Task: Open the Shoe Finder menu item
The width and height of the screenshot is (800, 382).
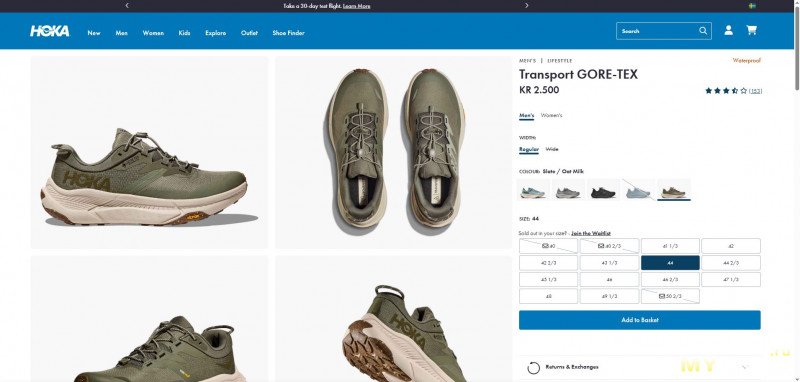Action: point(288,33)
